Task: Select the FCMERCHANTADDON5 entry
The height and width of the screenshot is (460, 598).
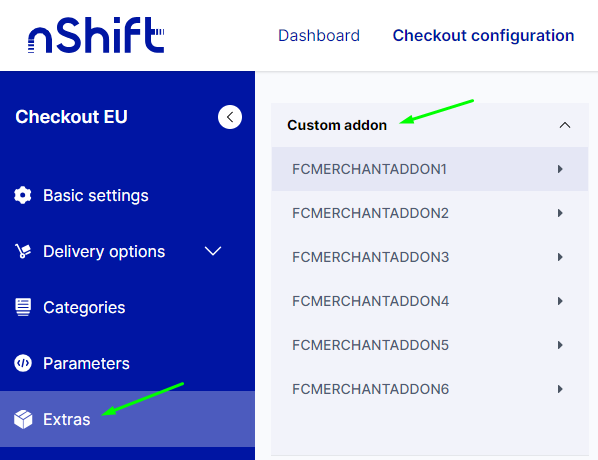Action: 430,345
